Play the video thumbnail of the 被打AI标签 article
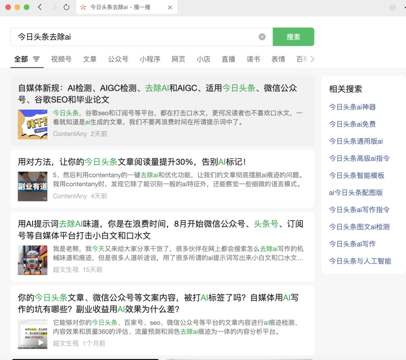This screenshot has width=406, height=360. click(x=33, y=334)
